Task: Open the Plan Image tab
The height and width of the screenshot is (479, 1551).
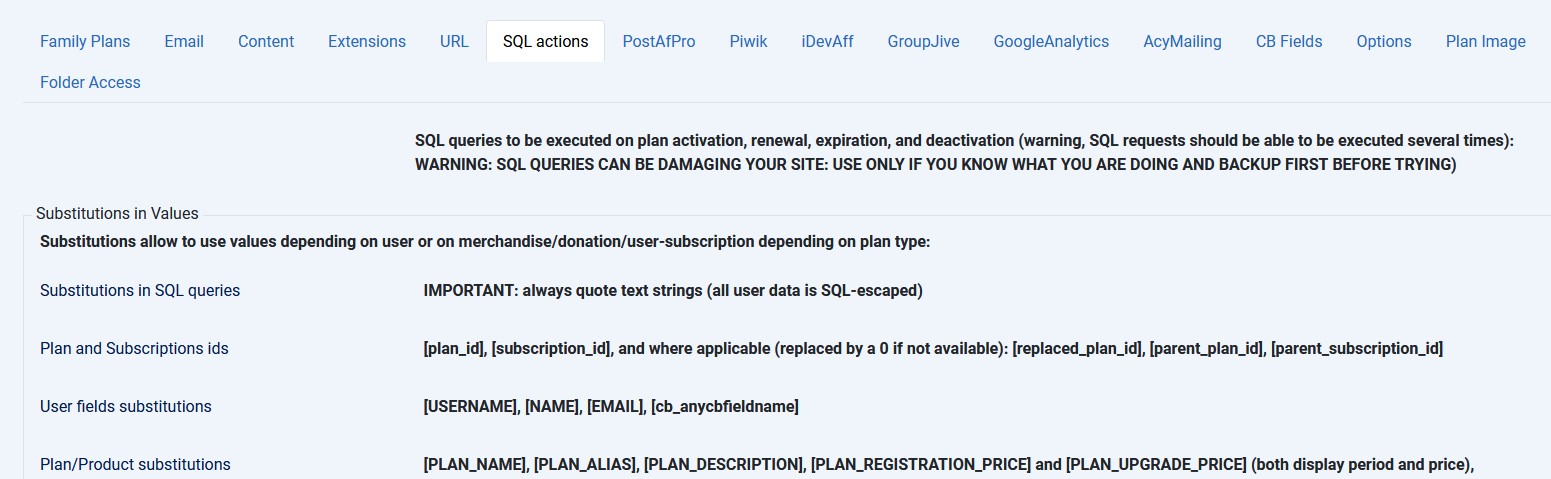Action: [x=1485, y=41]
